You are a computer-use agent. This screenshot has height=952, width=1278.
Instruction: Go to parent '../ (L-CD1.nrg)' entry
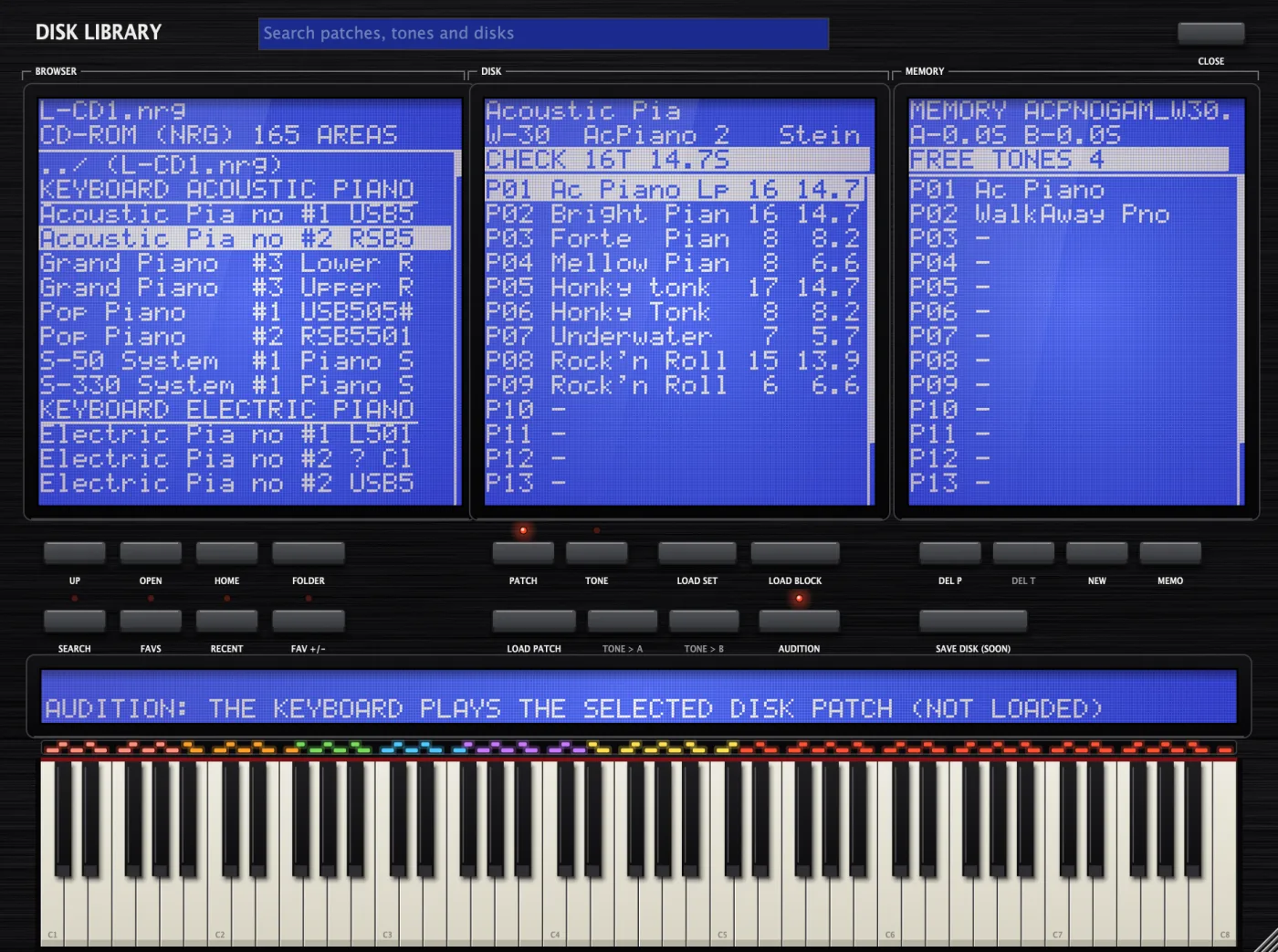(x=245, y=166)
